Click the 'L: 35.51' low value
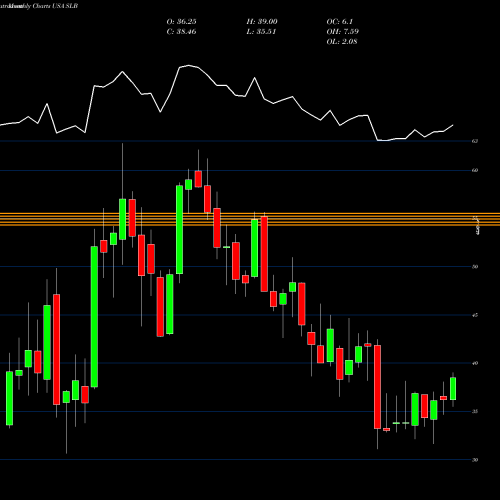500x500 pixels. pyautogui.click(x=261, y=32)
